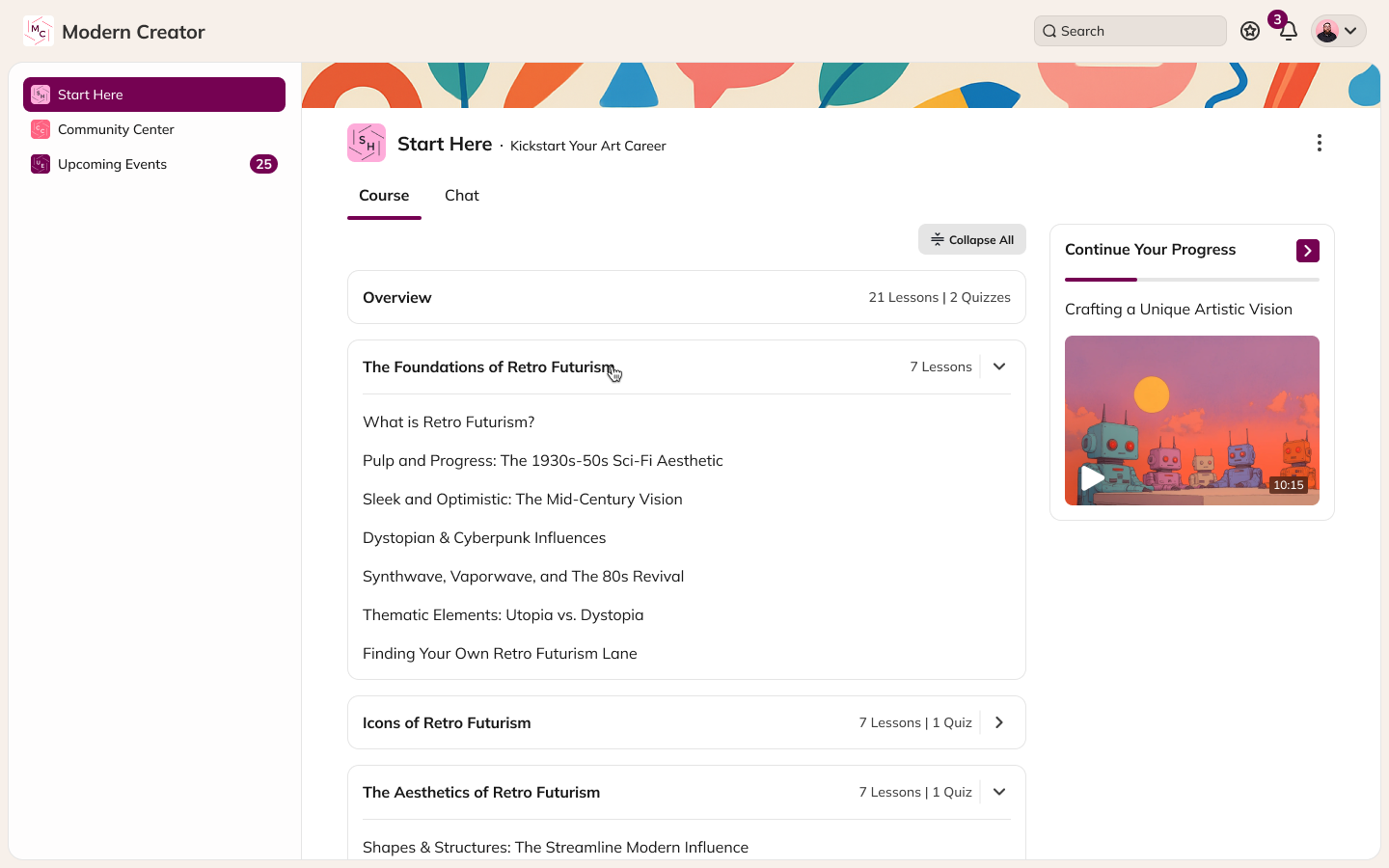Collapse The Foundations of Retro Futurism section
This screenshot has width=1389, height=868.
click(x=999, y=366)
